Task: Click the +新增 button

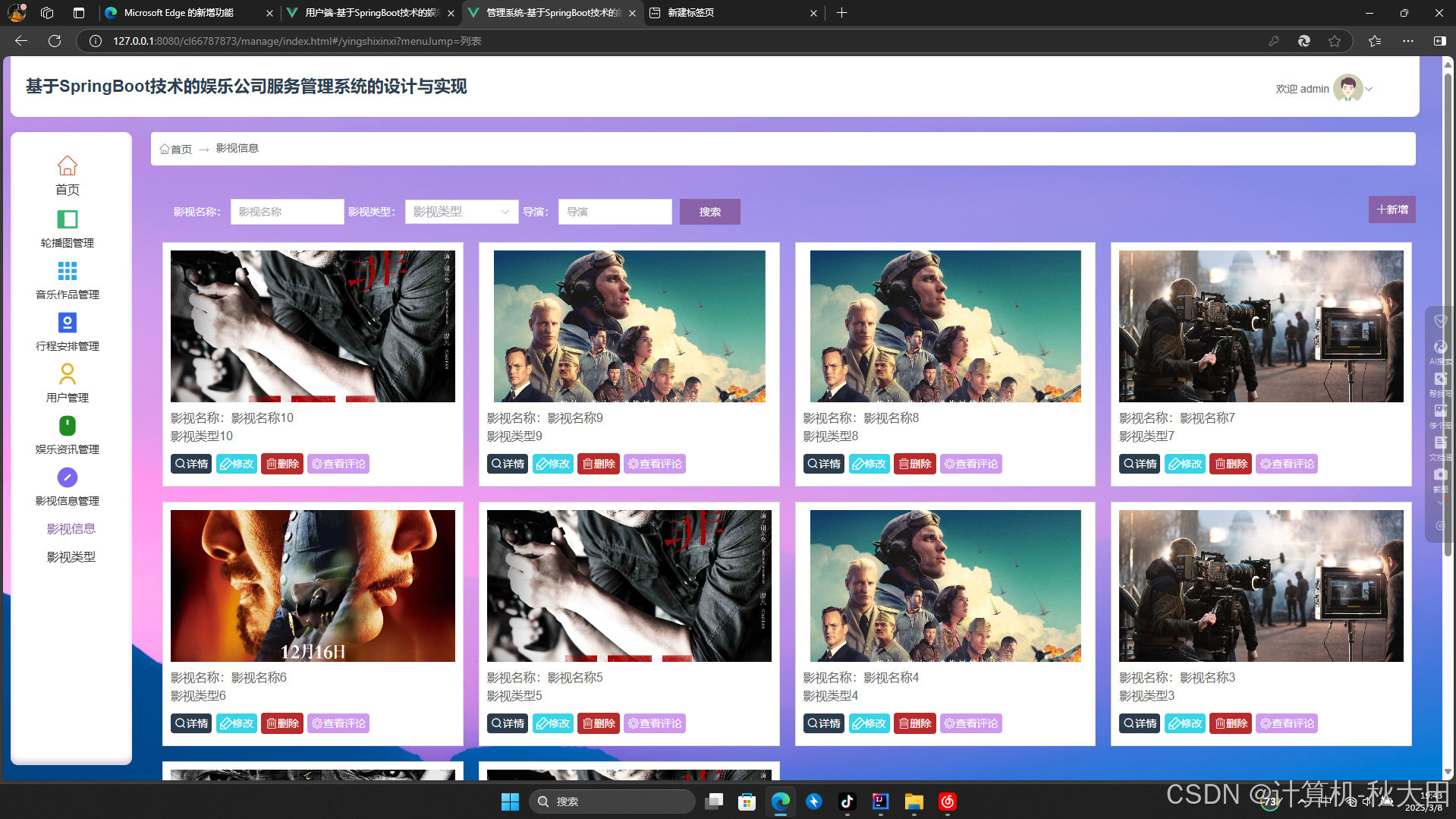Action: click(1392, 209)
